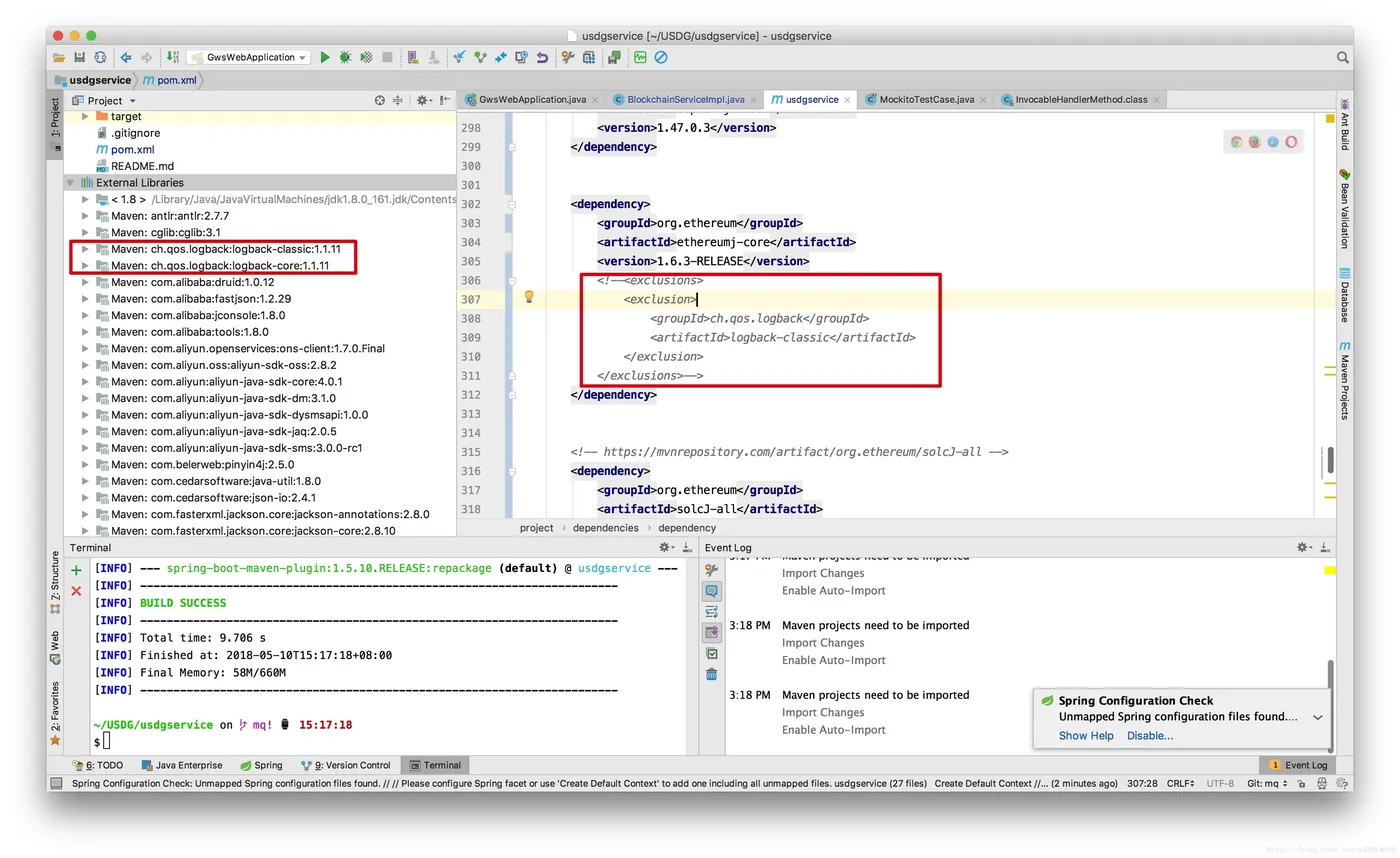Click the blue circle-slash toolbar icon

(660, 57)
